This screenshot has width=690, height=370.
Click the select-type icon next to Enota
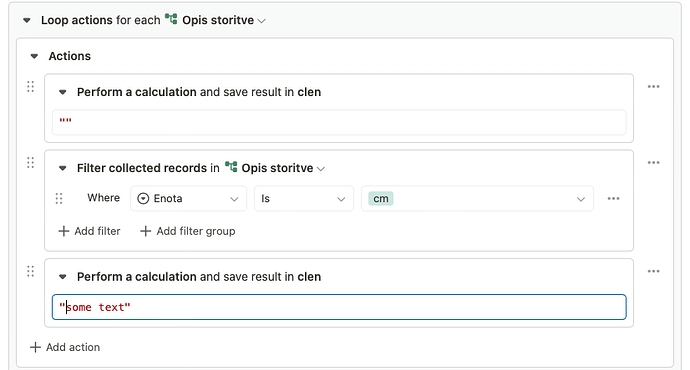tap(143, 199)
